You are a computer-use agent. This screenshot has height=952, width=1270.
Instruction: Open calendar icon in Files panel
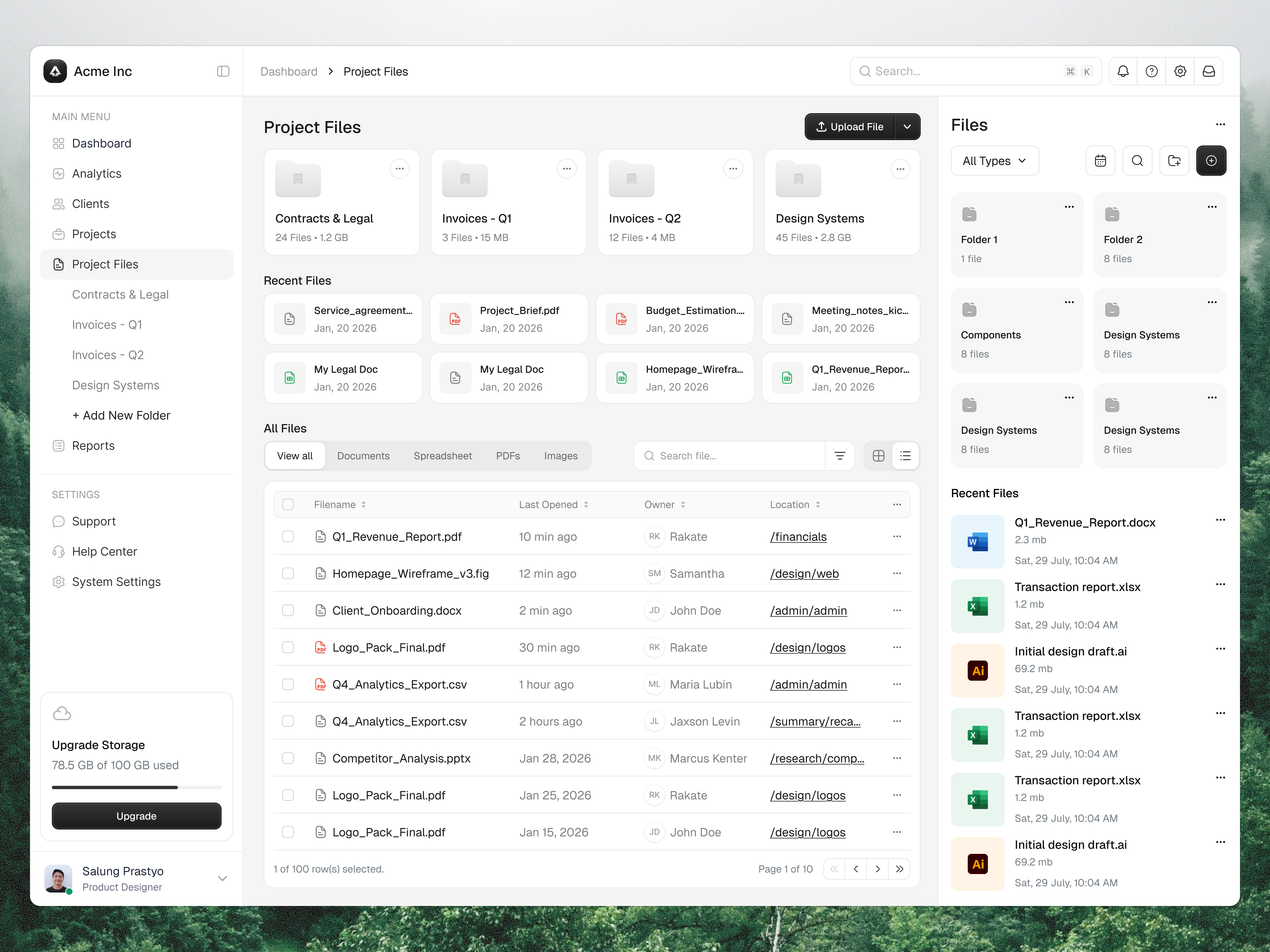point(1101,161)
